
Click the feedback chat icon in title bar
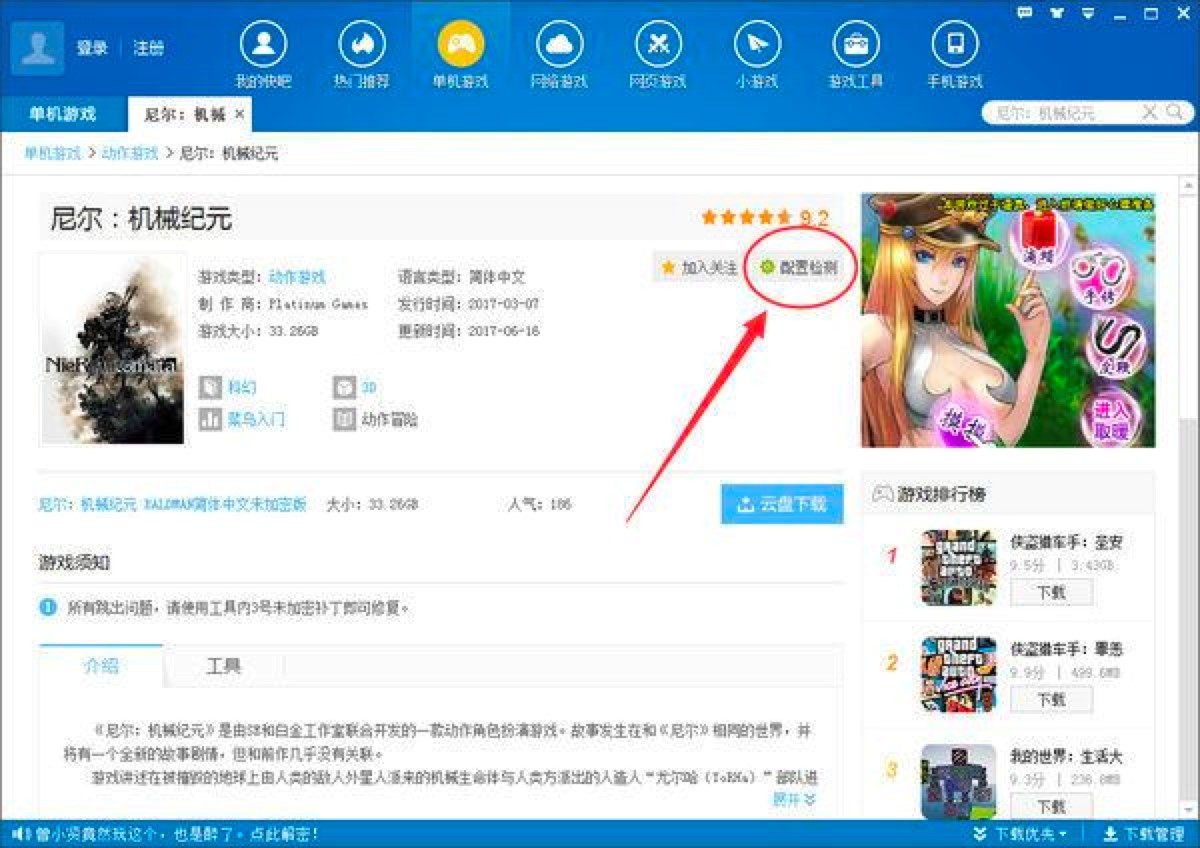[x=1025, y=12]
